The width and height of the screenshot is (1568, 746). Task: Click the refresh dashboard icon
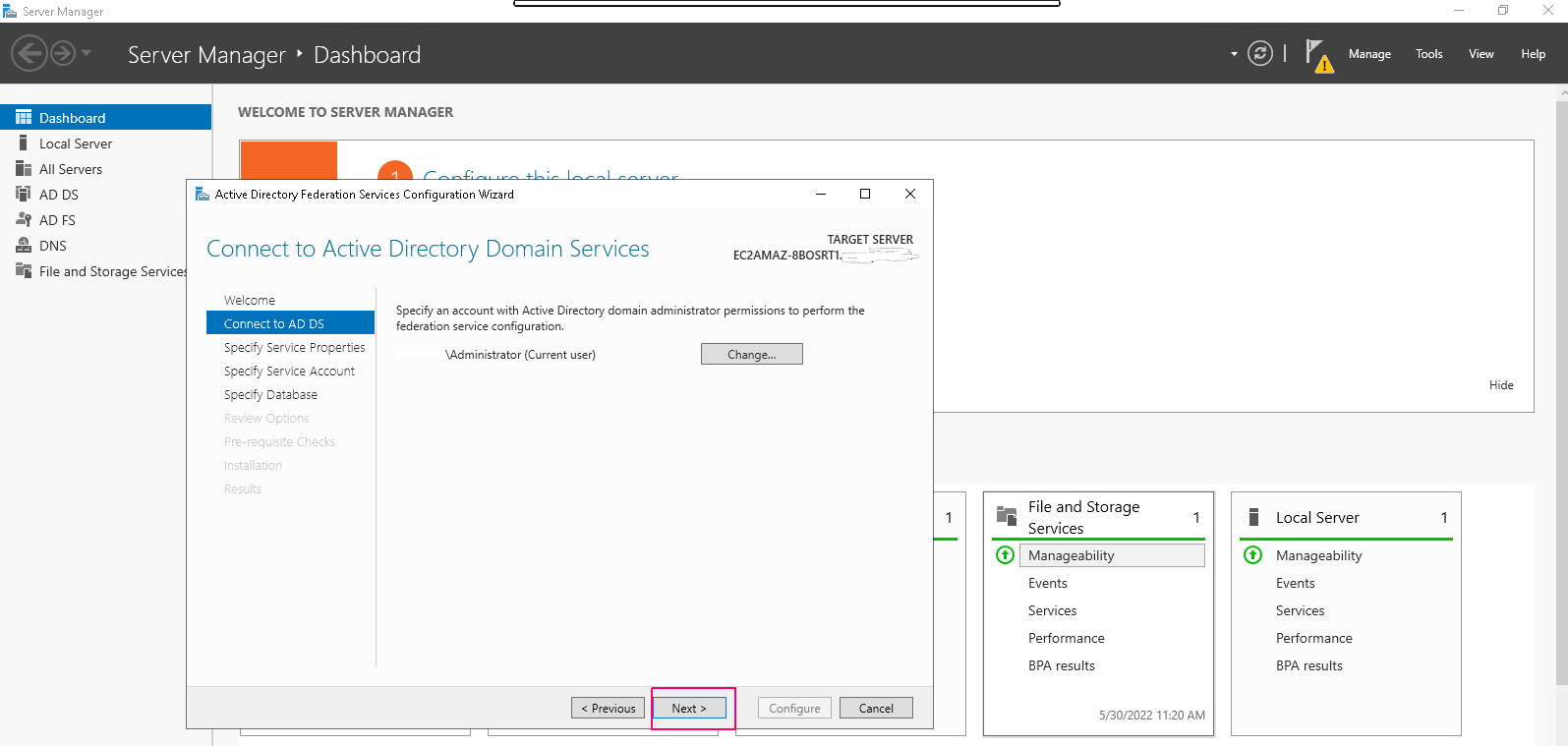pos(1260,53)
